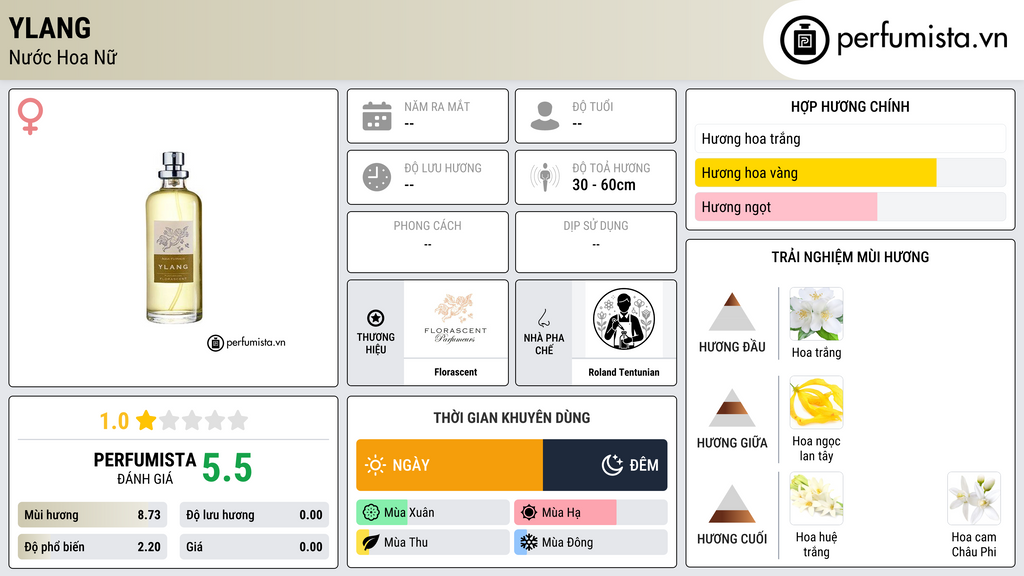Click the Độ lưu hương 0.00 score box
The image size is (1024, 576).
tap(254, 515)
